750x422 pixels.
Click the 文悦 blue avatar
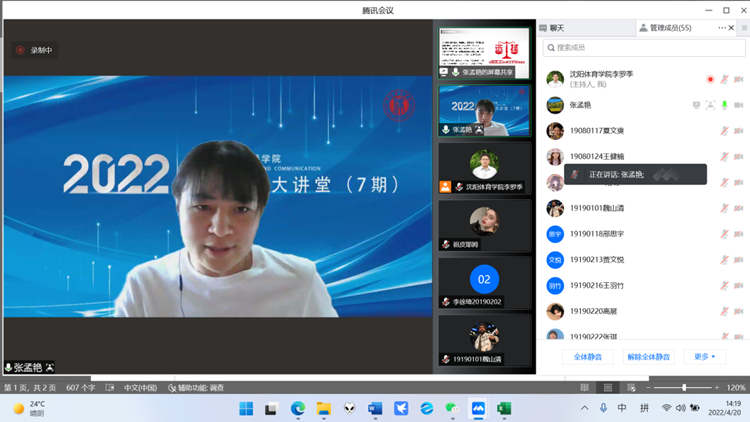pos(555,260)
